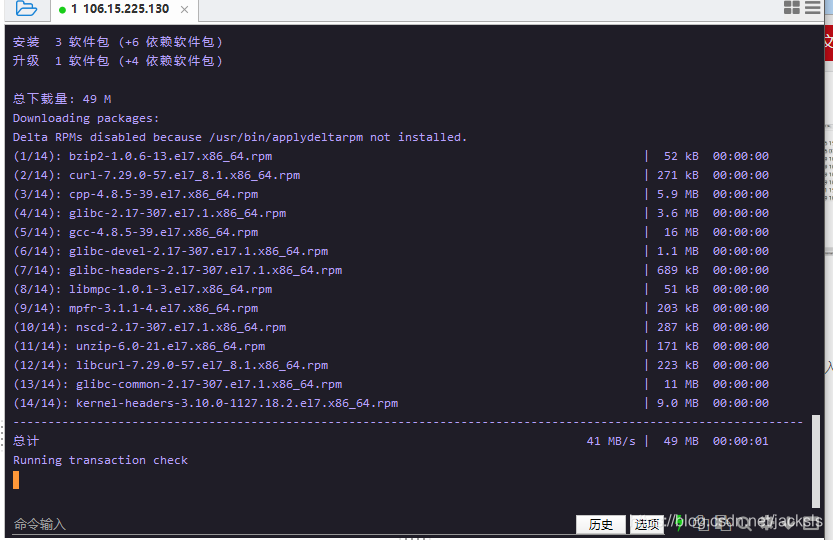
Task: Click the orange terminal cursor block
Action: point(16,480)
